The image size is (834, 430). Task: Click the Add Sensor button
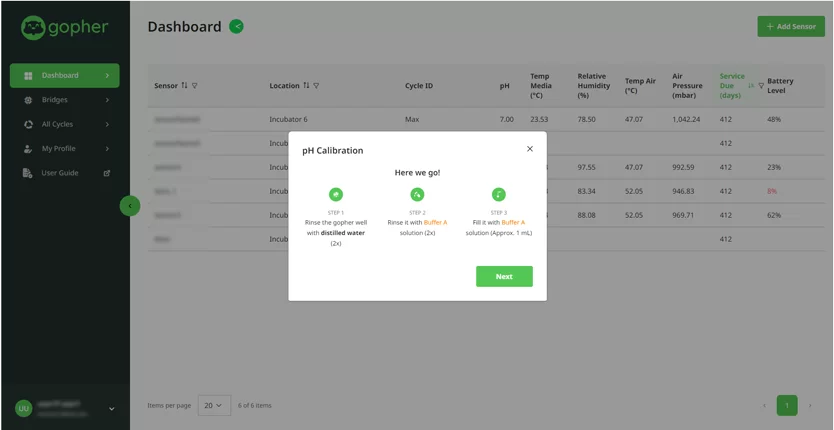point(791,27)
